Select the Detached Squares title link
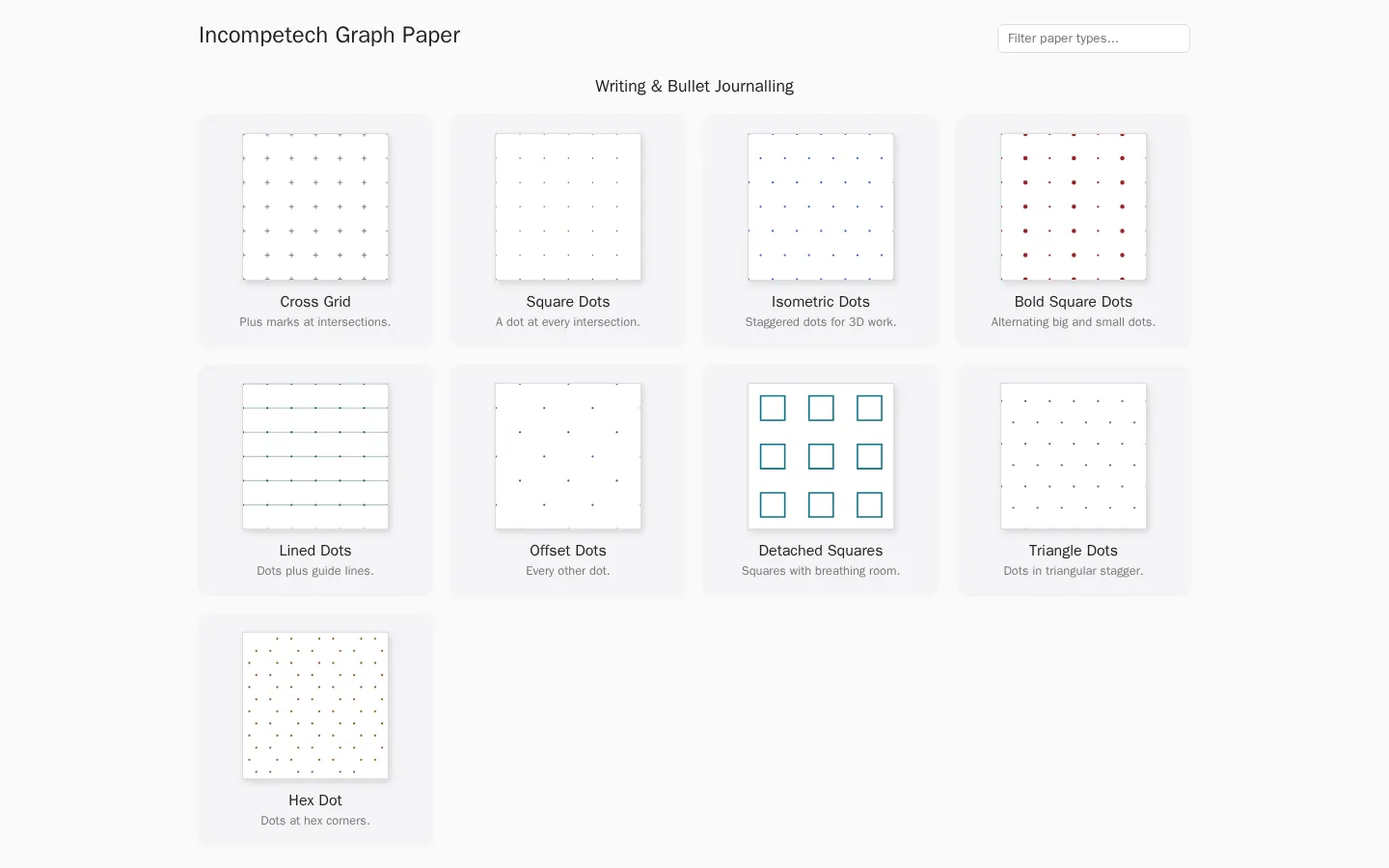 click(x=821, y=551)
